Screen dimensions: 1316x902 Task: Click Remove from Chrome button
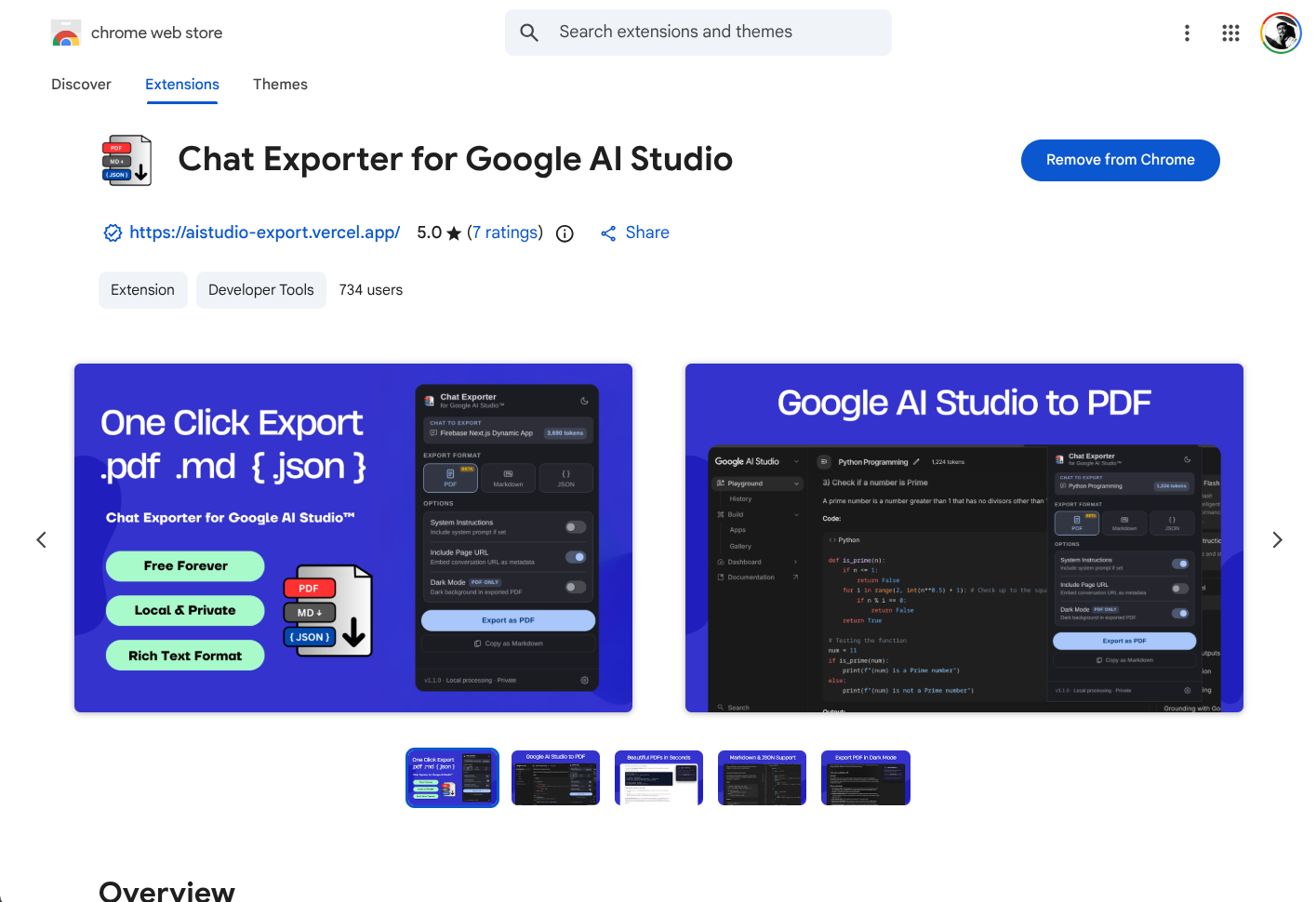pyautogui.click(x=1120, y=160)
